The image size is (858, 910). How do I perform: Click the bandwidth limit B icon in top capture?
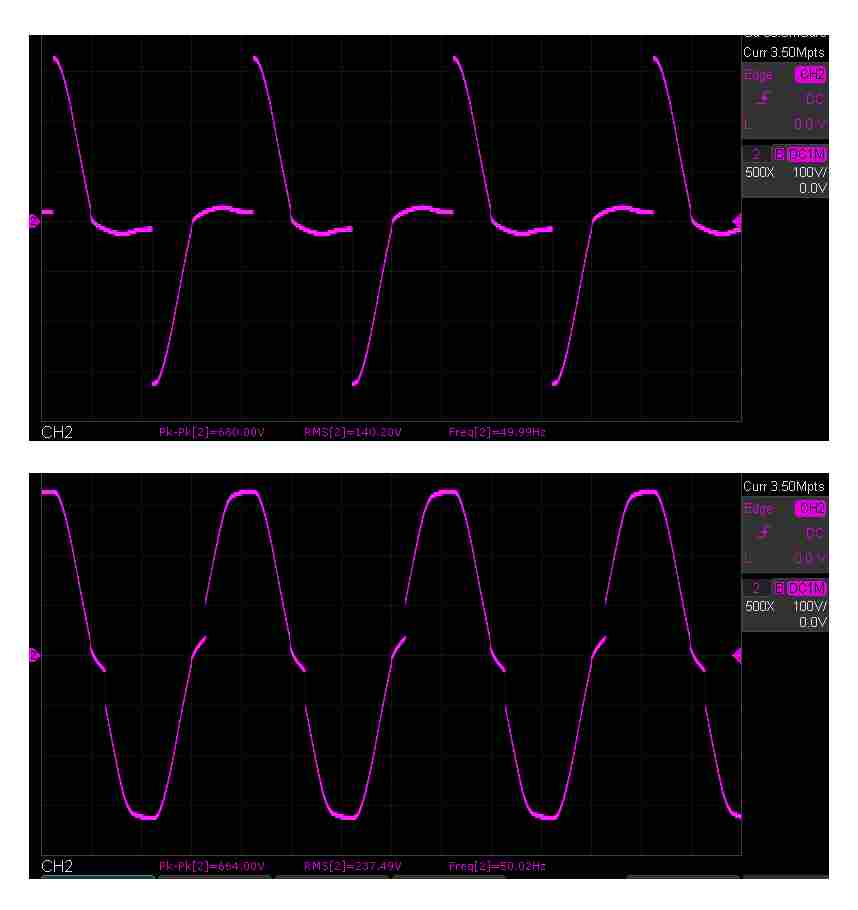coord(779,155)
